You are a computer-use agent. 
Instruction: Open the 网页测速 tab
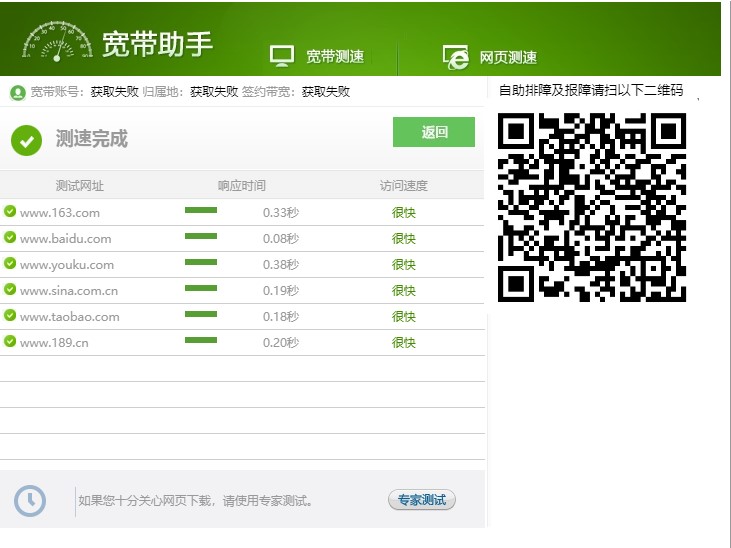[508, 57]
